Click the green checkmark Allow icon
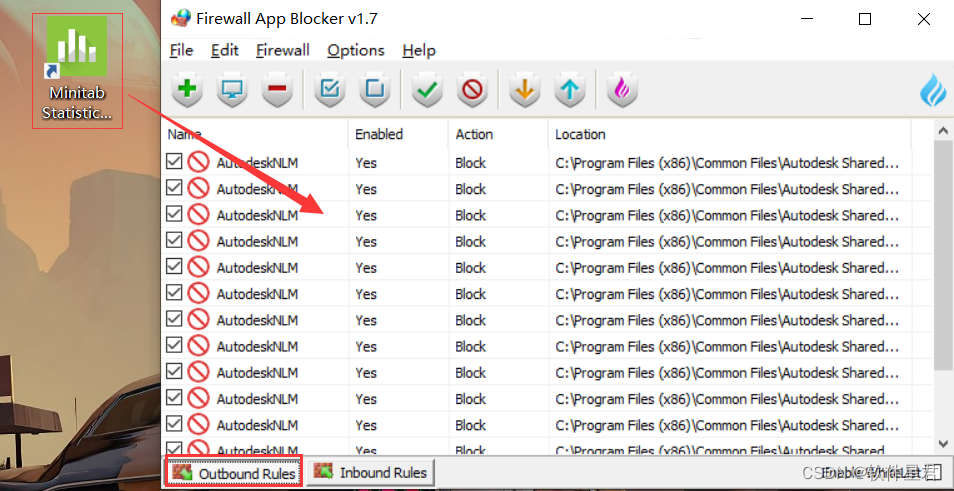The image size is (954, 491). (x=427, y=90)
